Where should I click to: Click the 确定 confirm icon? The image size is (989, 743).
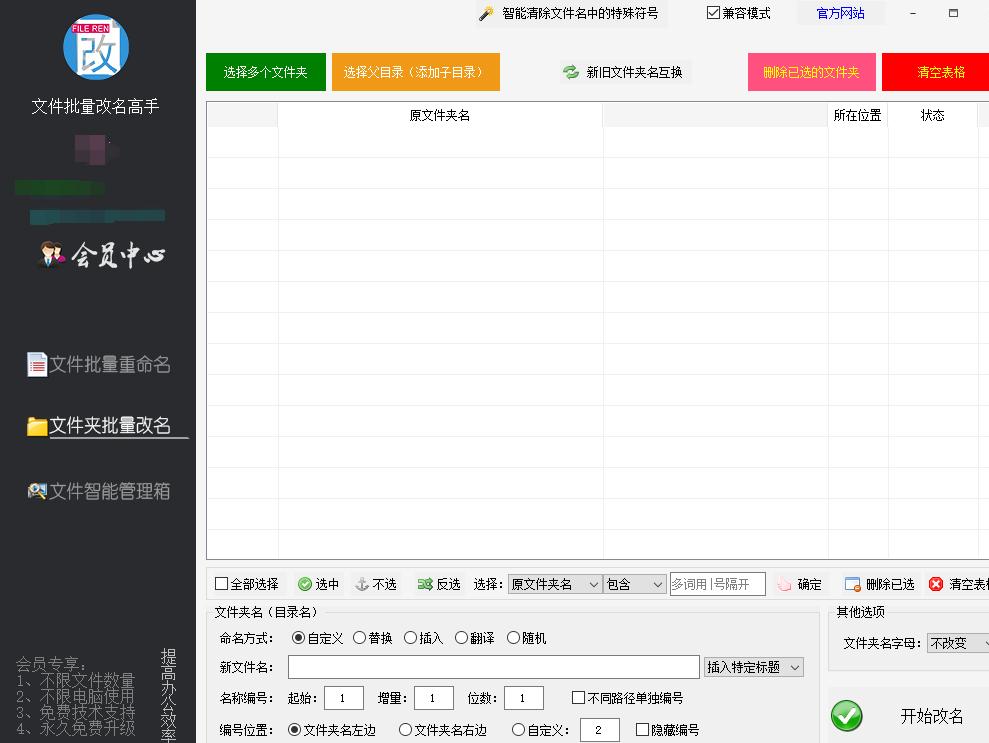click(x=784, y=584)
